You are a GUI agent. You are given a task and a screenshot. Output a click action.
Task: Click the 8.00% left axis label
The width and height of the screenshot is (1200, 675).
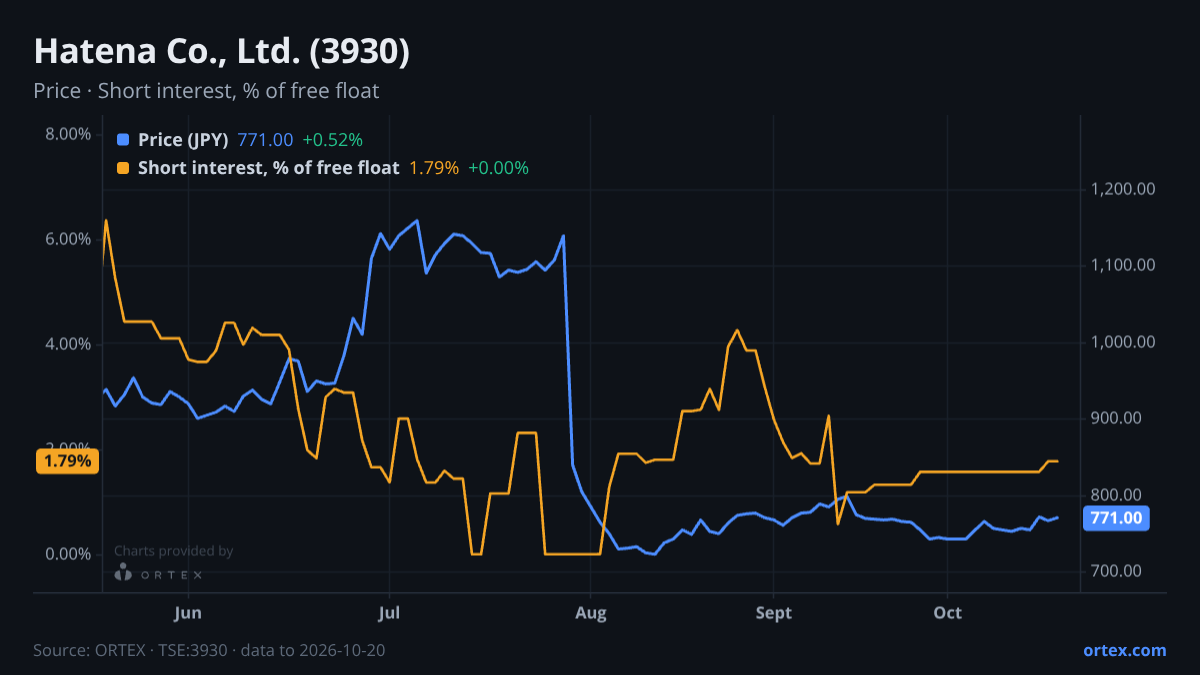(x=68, y=134)
